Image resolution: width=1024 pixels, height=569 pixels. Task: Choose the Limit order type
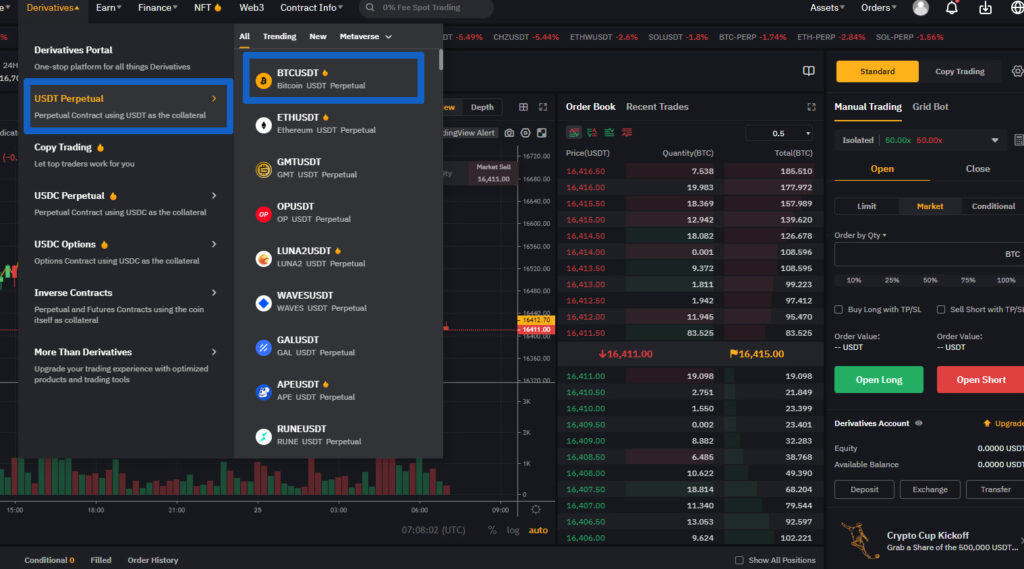pyautogui.click(x=867, y=206)
